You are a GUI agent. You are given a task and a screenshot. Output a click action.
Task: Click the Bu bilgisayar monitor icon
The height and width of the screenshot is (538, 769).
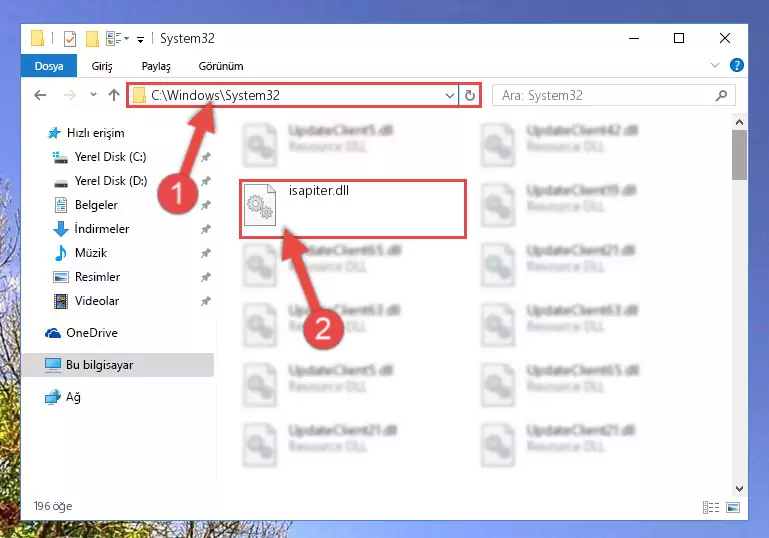point(53,365)
